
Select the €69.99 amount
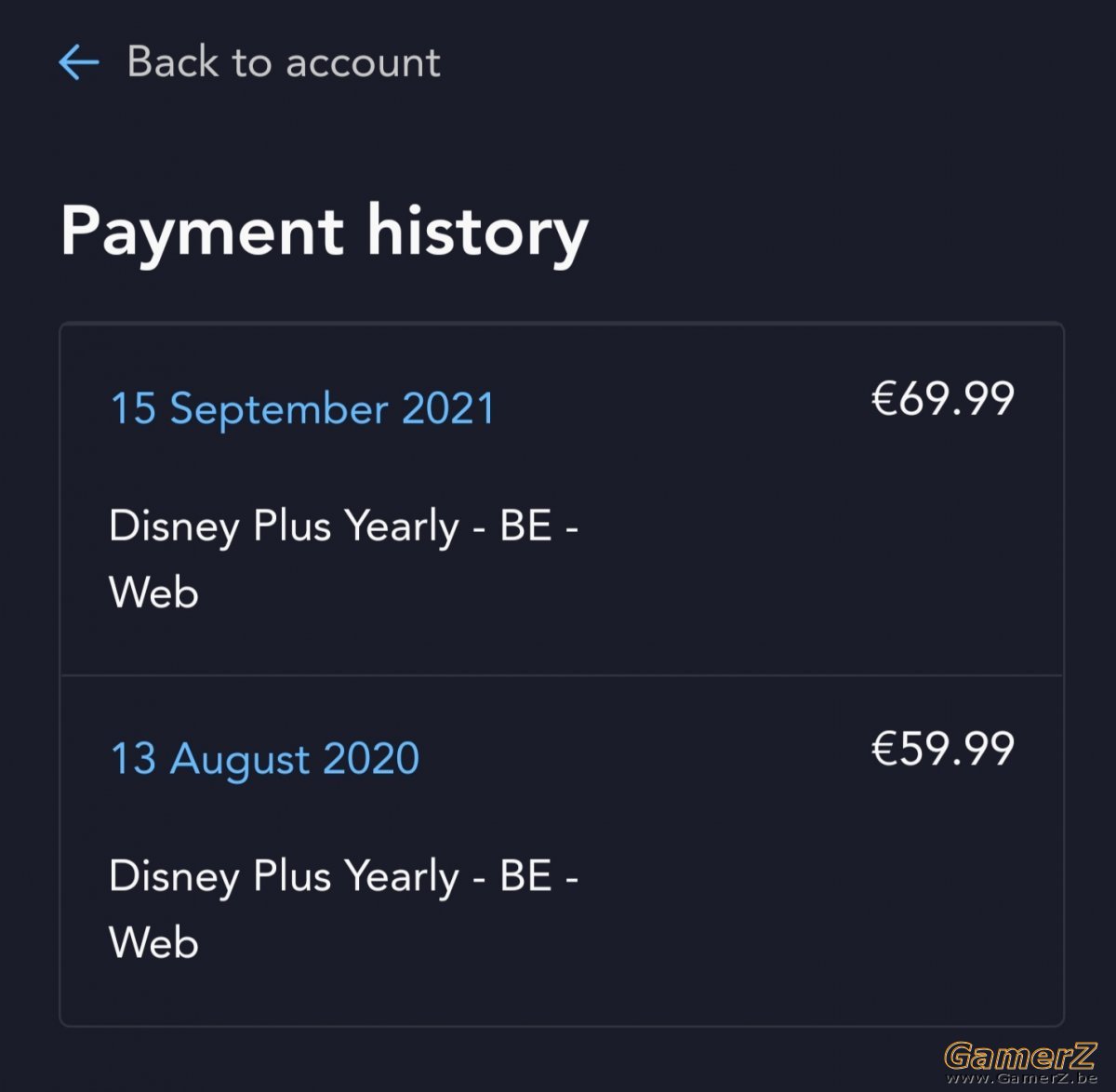pos(942,398)
